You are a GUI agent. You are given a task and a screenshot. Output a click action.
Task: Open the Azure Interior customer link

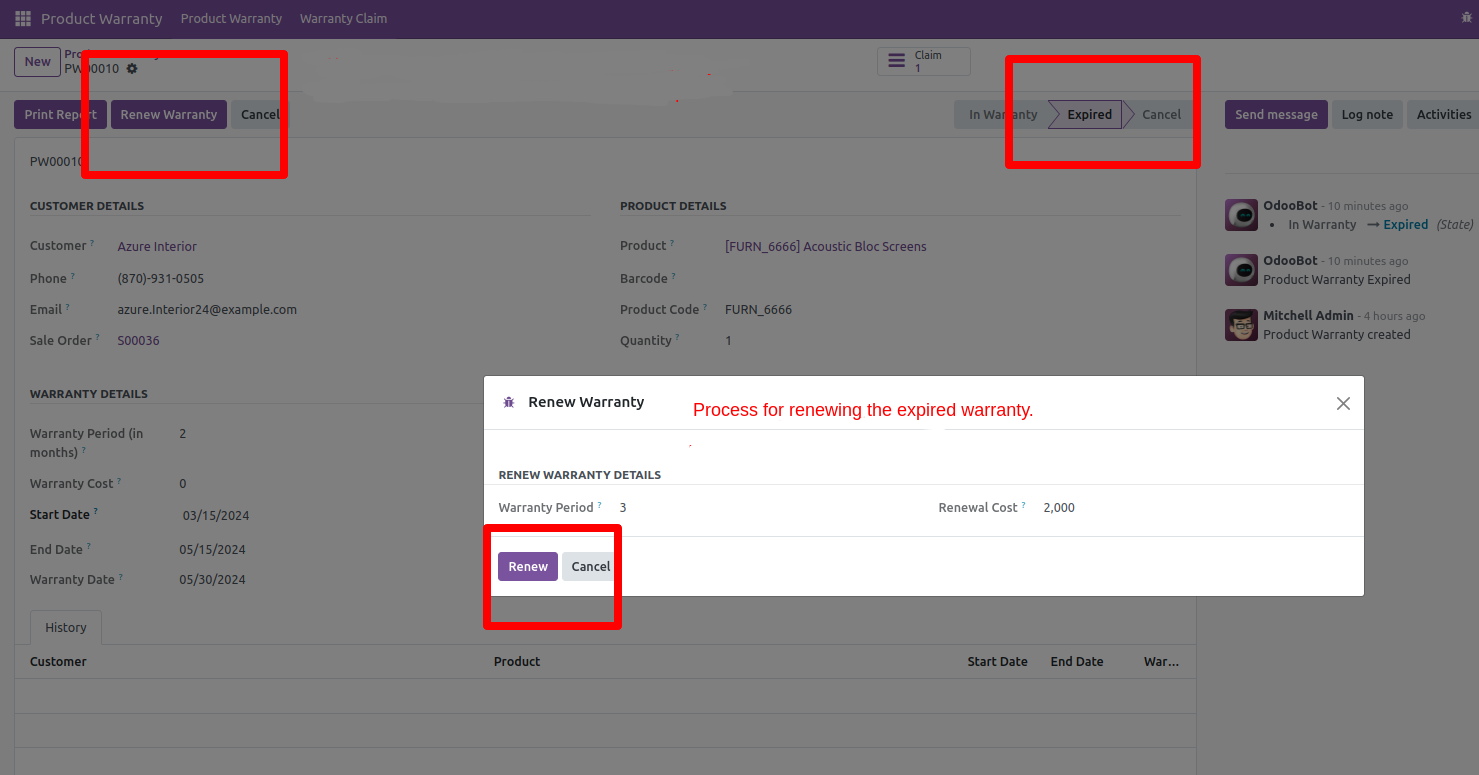pos(157,246)
